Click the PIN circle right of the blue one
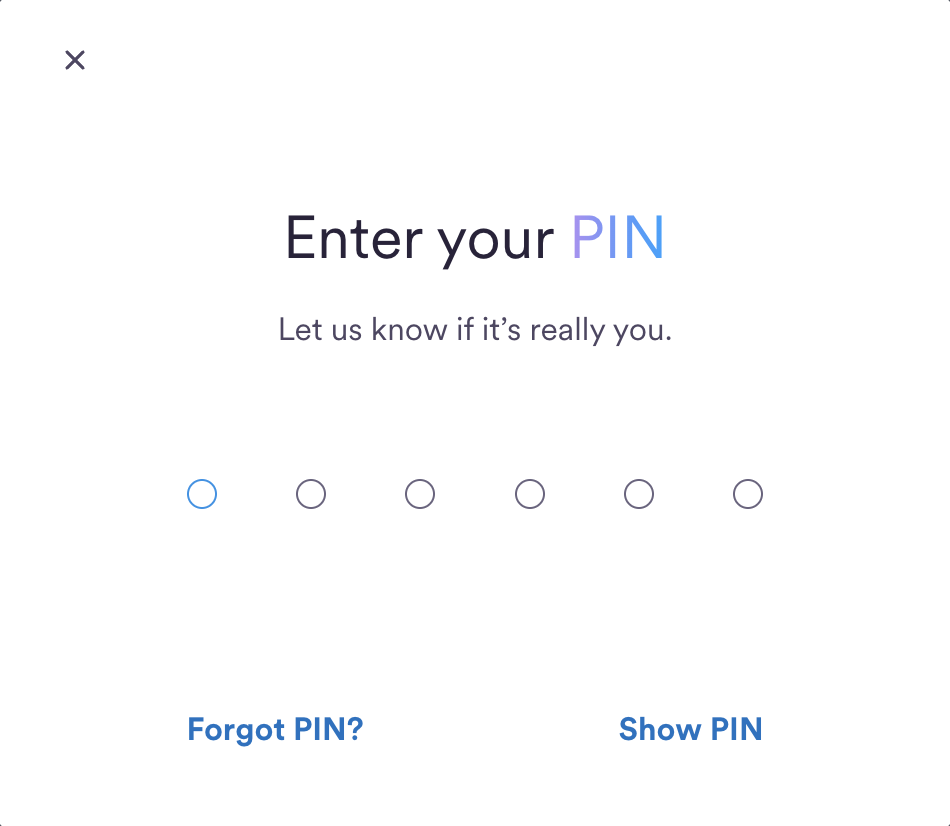This screenshot has width=950, height=826. (x=311, y=494)
